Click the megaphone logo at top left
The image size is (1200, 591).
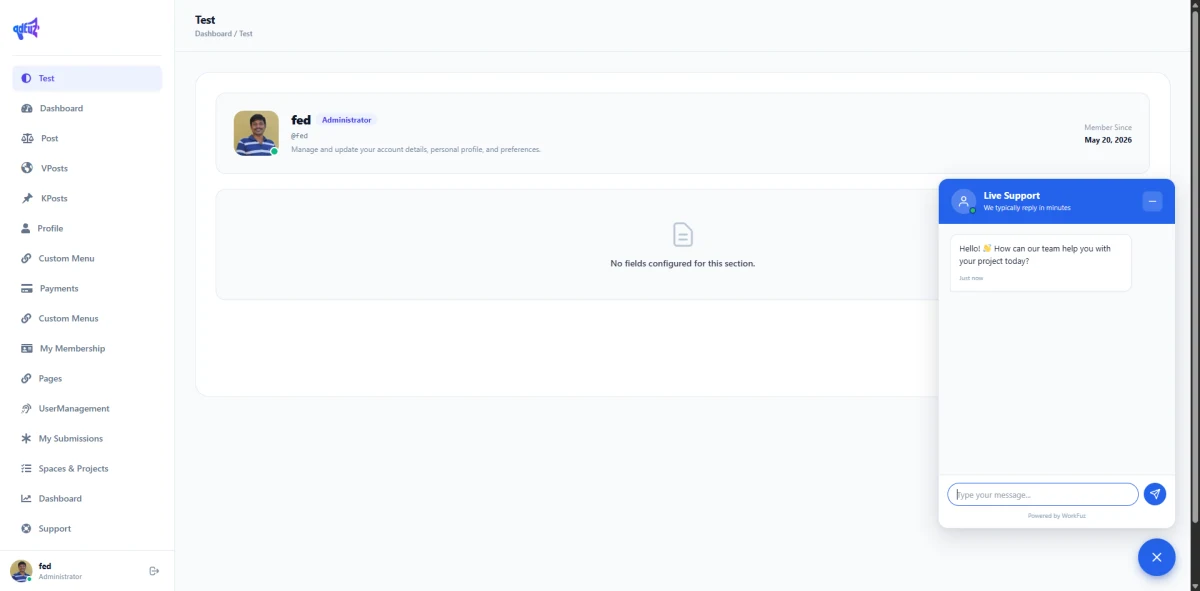(x=26, y=29)
